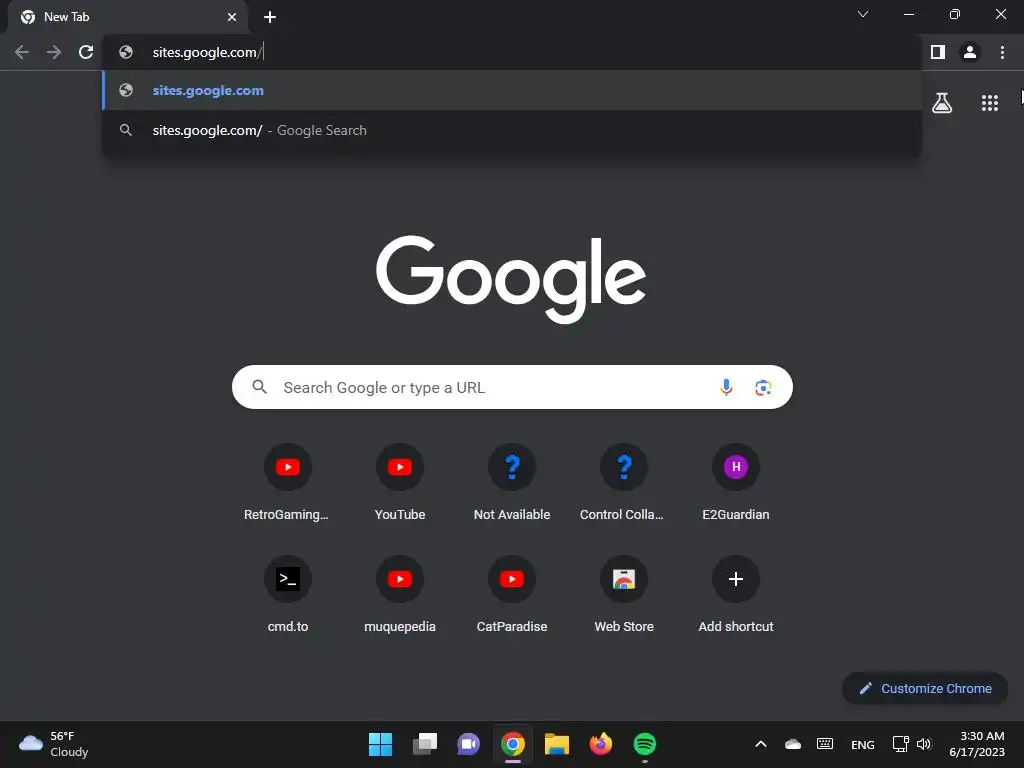Click the Chrome taskbar icon
This screenshot has height=768, width=1024.
[513, 744]
